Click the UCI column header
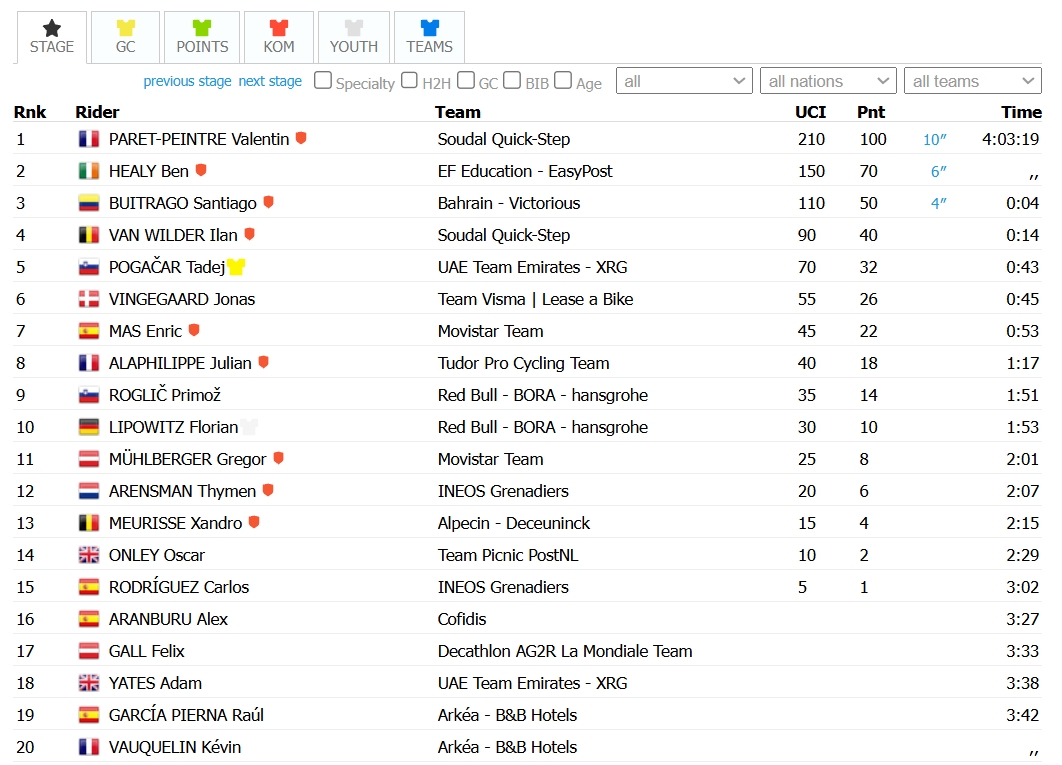The width and height of the screenshot is (1062, 765). click(x=811, y=112)
